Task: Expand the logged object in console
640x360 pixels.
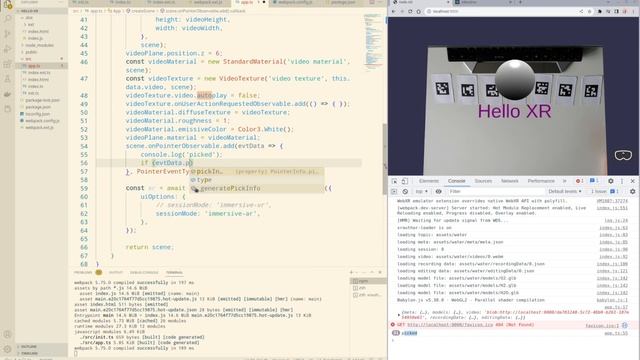Action: [399, 314]
